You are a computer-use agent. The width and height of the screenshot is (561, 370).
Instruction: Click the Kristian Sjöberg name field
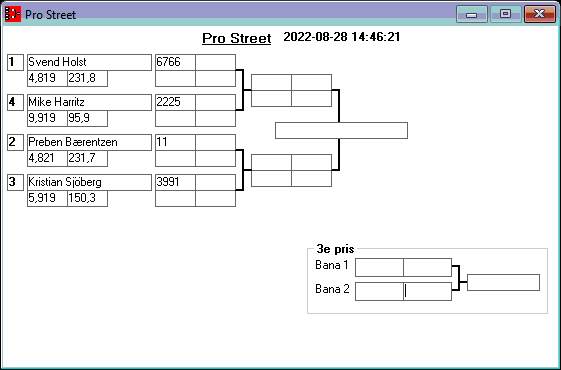(x=89, y=182)
